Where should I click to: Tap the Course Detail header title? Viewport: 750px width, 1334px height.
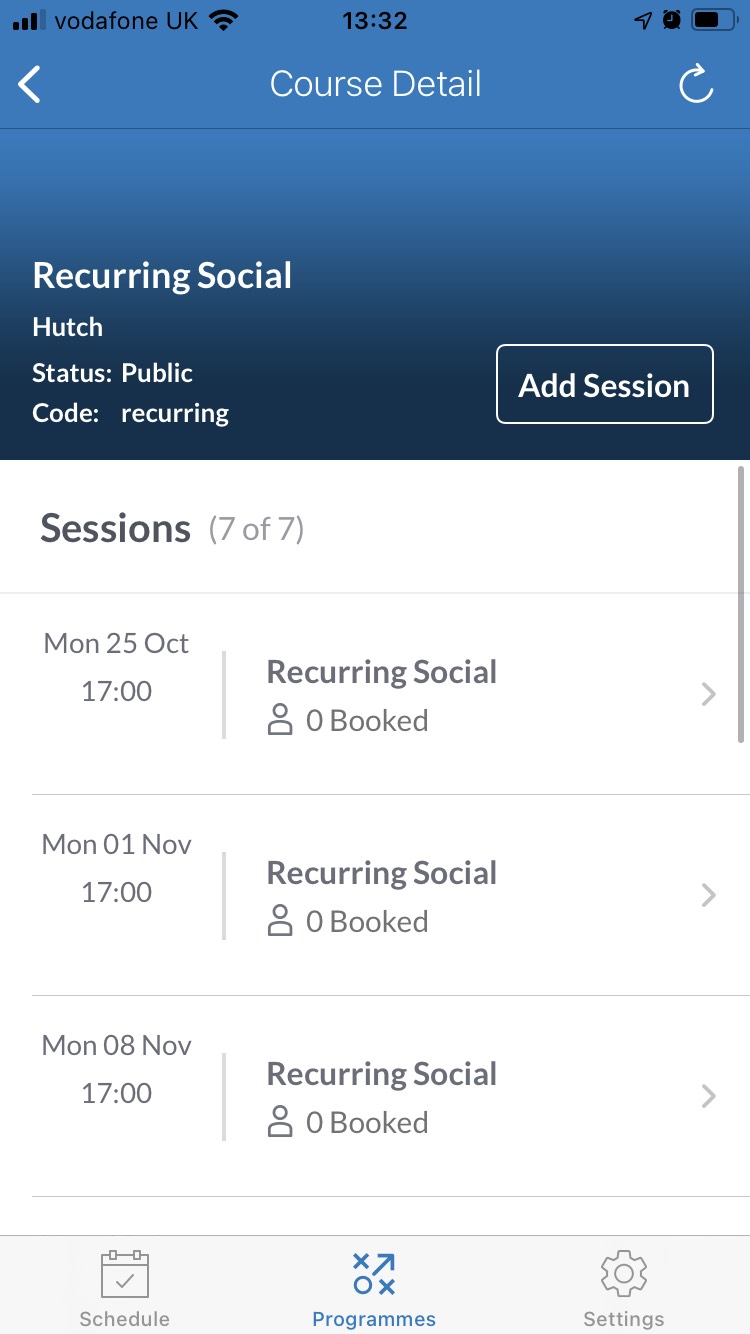tap(375, 84)
